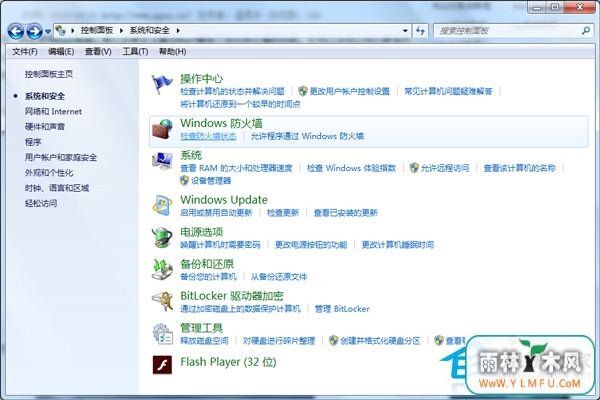
Task: Open the address bar history dropdown
Action: point(405,31)
